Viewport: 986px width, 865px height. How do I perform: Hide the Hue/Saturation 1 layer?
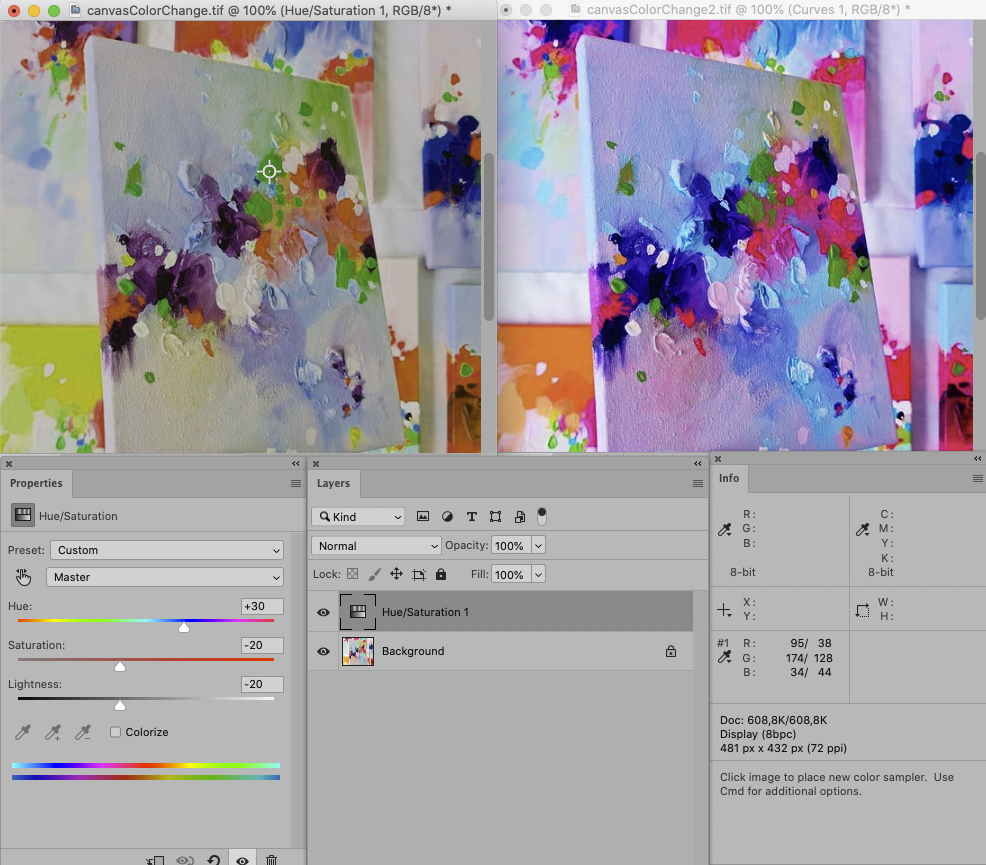[x=322, y=610]
